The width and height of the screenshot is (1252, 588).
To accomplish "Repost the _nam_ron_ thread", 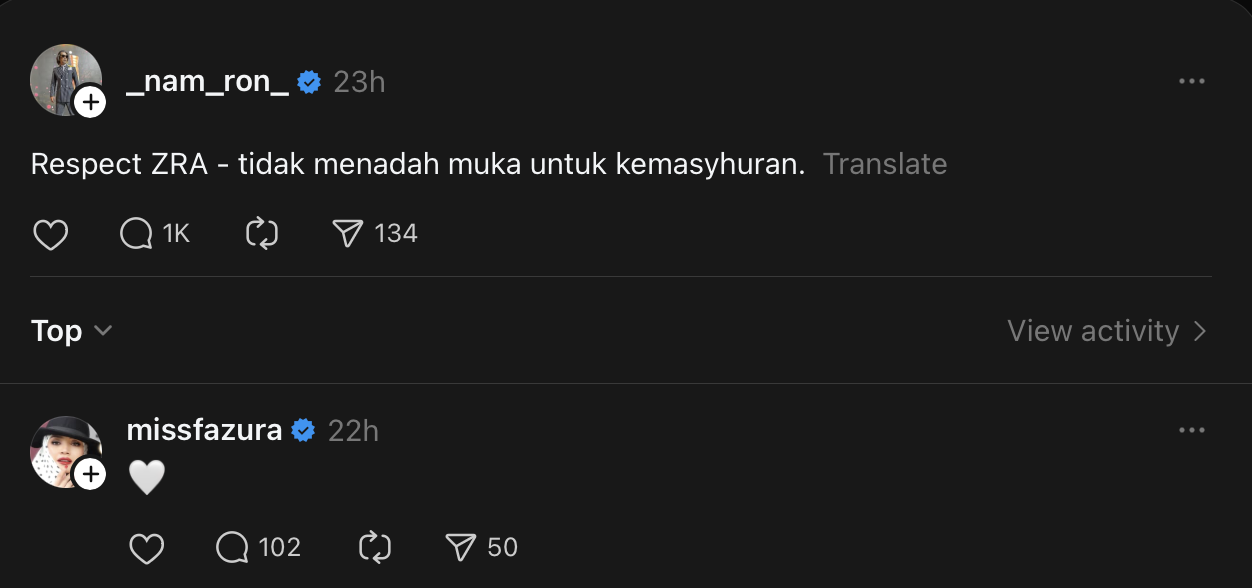I will tap(261, 234).
